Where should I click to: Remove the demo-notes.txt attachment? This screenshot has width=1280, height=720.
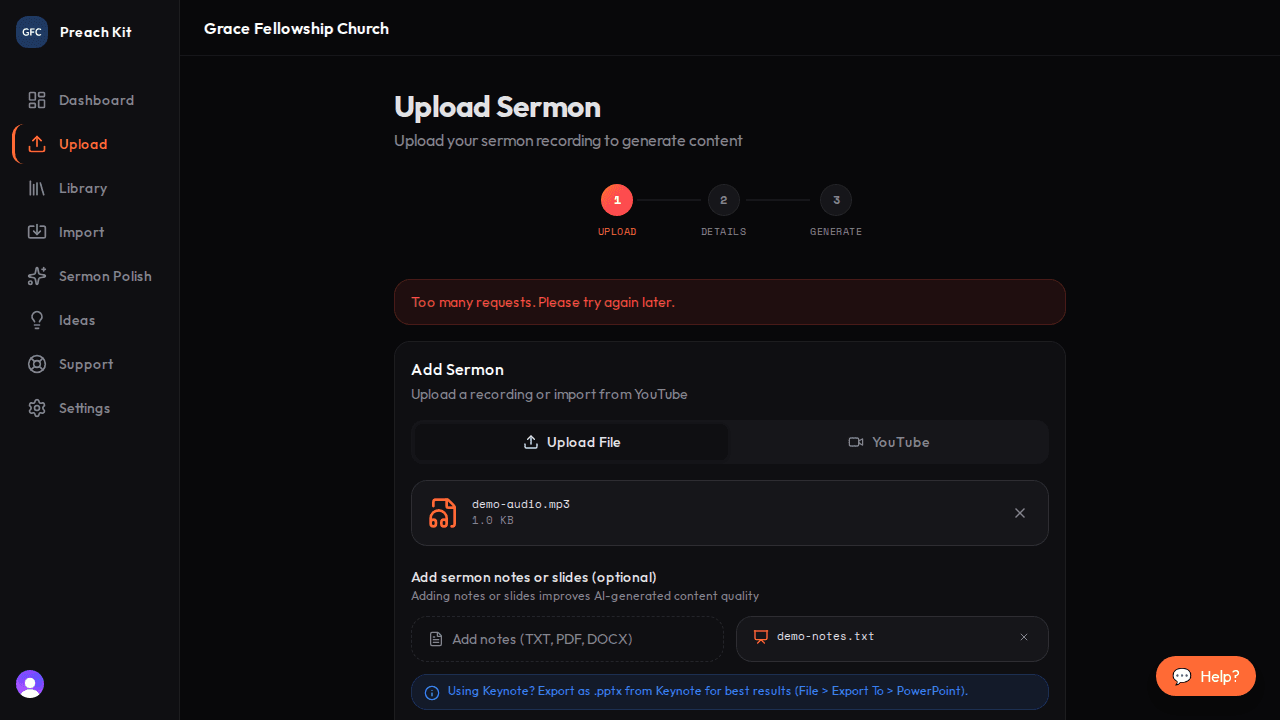(1024, 637)
